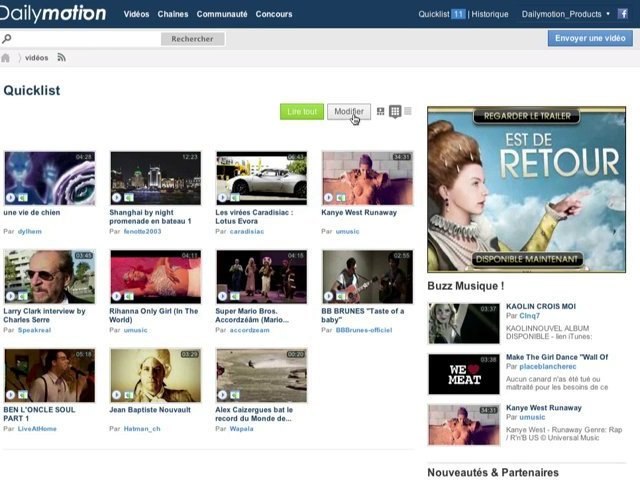Open placeblancherec uploader link
This screenshot has width=640, height=480.
coord(548,367)
